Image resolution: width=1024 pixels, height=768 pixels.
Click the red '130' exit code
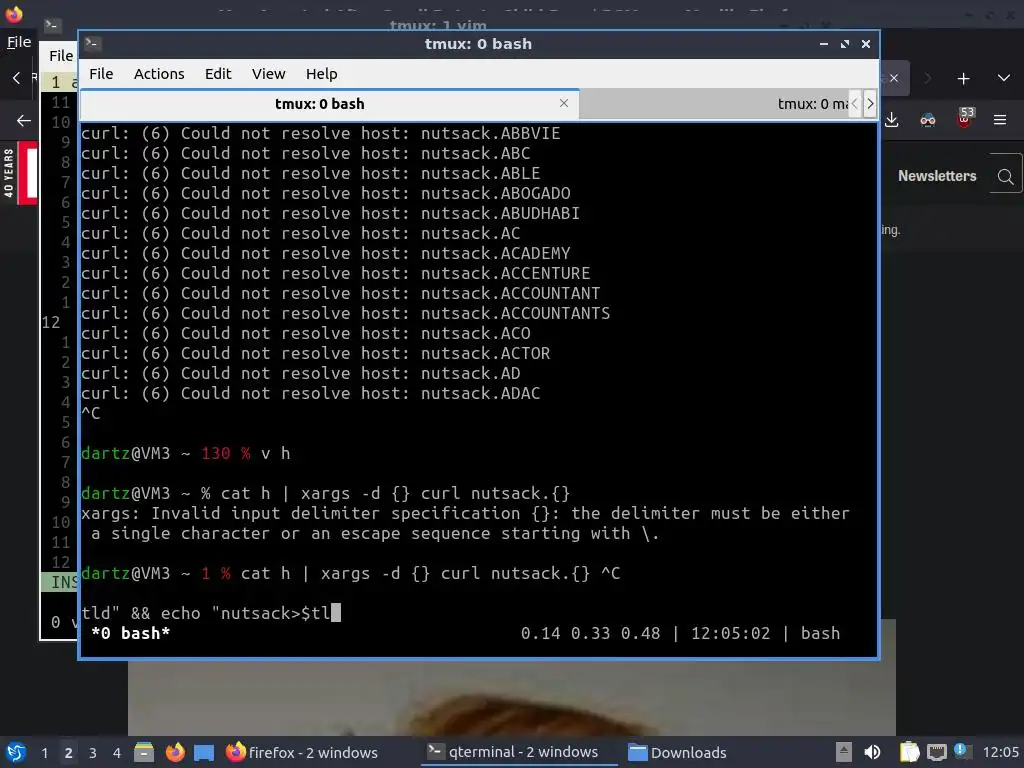[x=216, y=453]
